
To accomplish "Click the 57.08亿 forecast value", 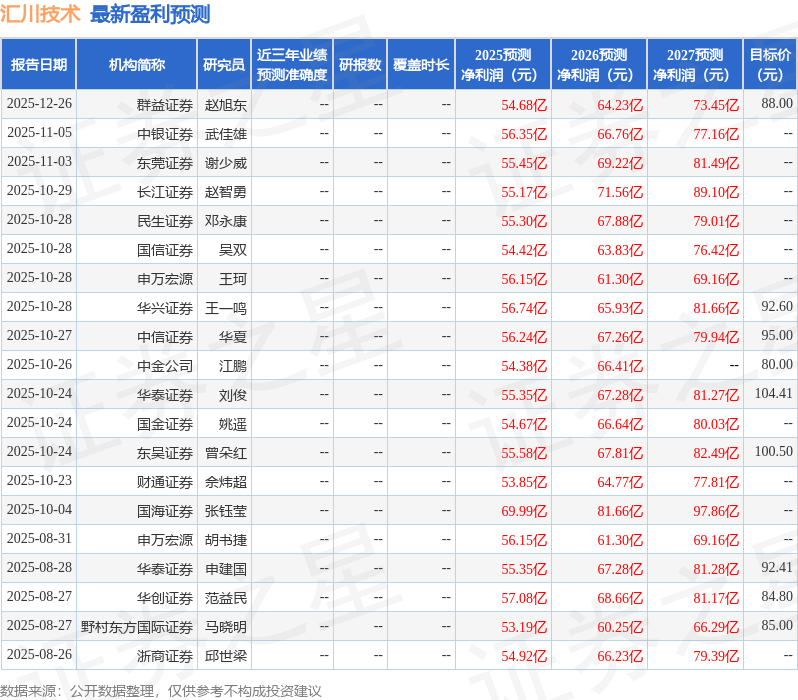I will pyautogui.click(x=524, y=599).
